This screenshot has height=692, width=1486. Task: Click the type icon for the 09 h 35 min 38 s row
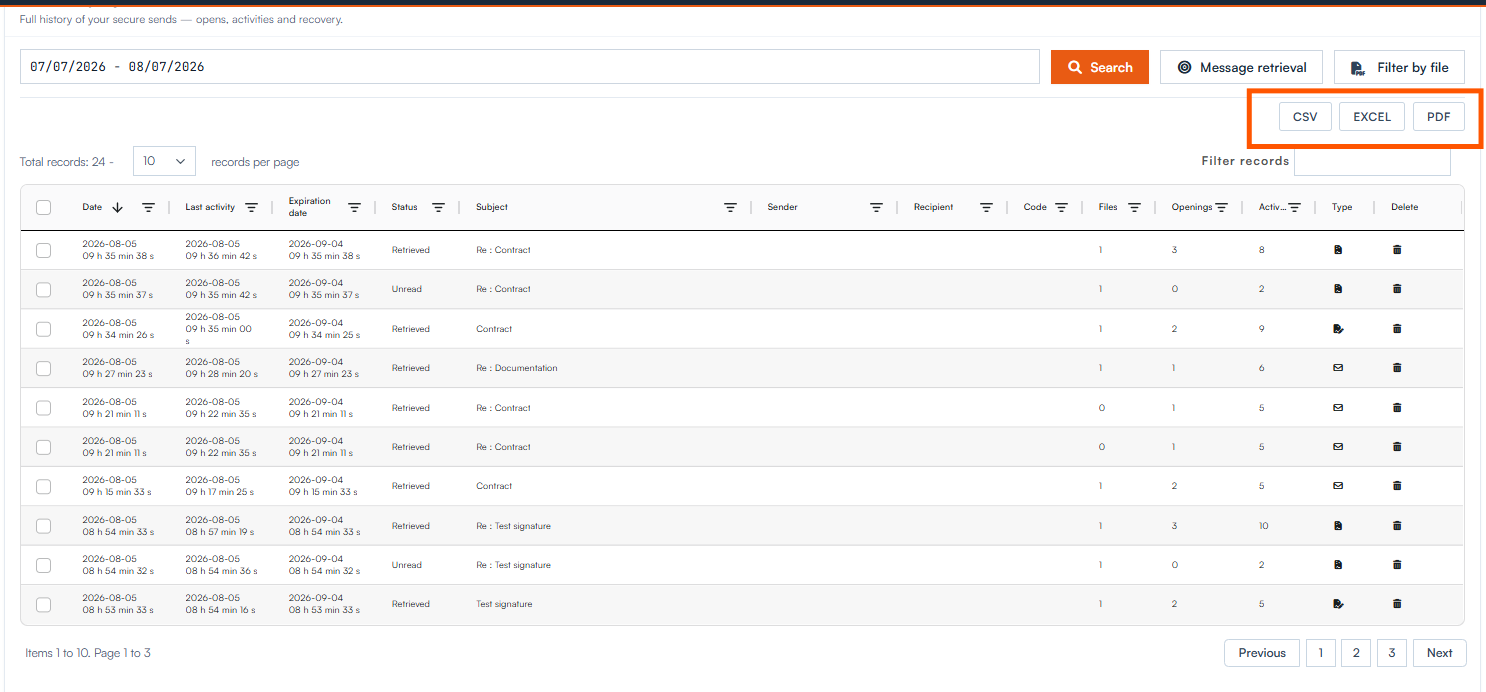[1338, 250]
